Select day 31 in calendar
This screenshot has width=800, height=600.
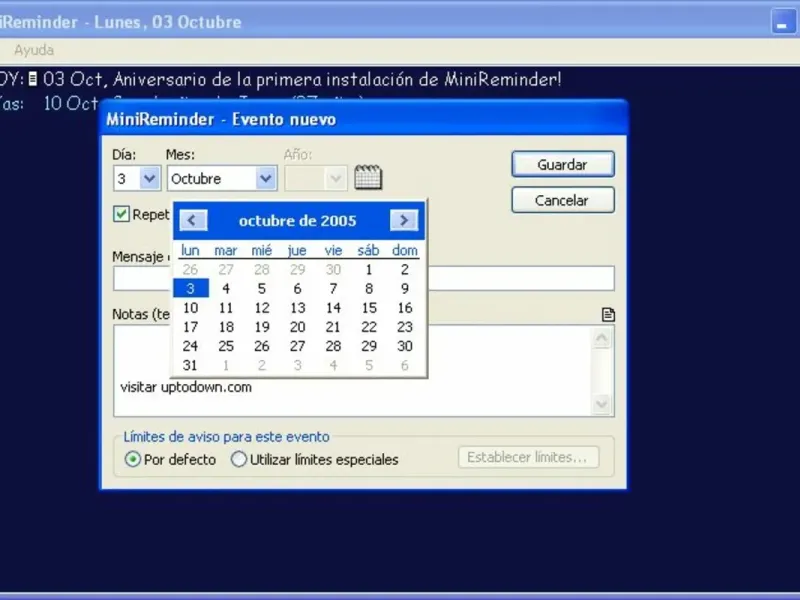190,365
